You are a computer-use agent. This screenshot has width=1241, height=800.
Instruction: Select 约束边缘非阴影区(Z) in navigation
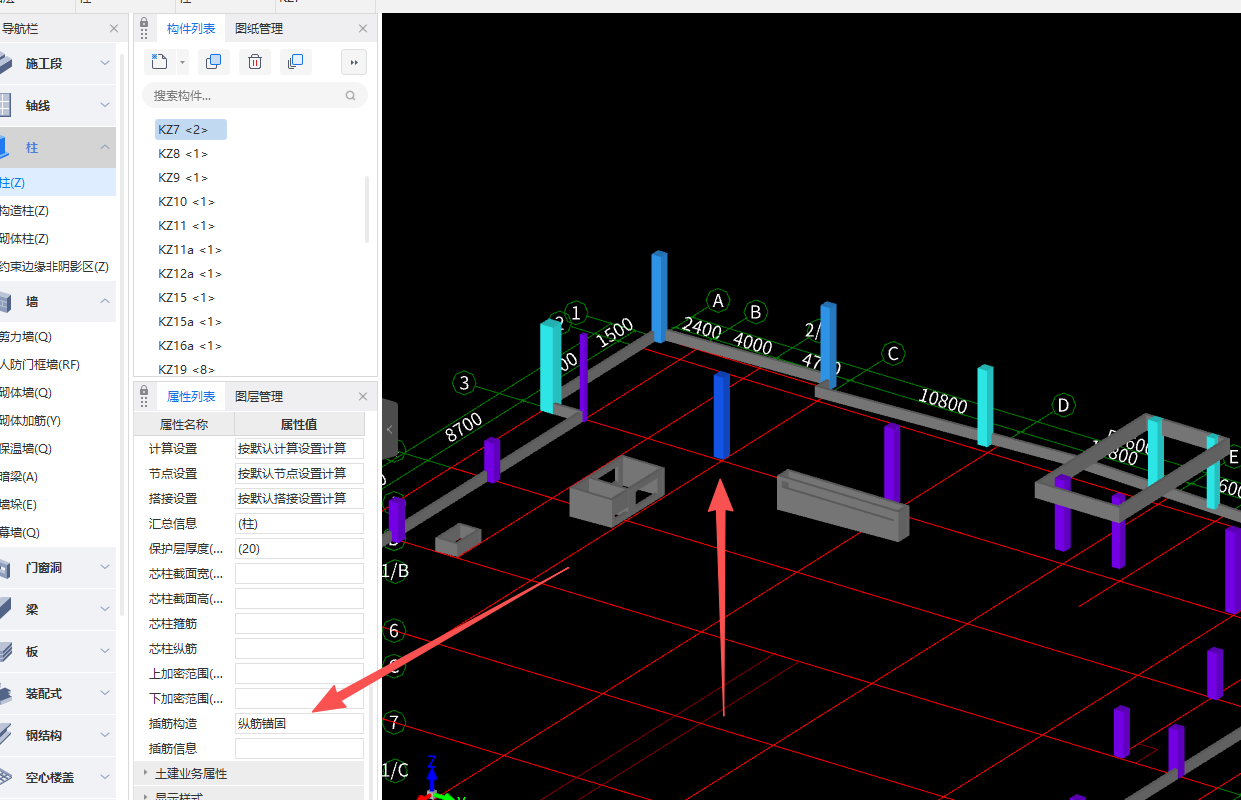coord(54,267)
